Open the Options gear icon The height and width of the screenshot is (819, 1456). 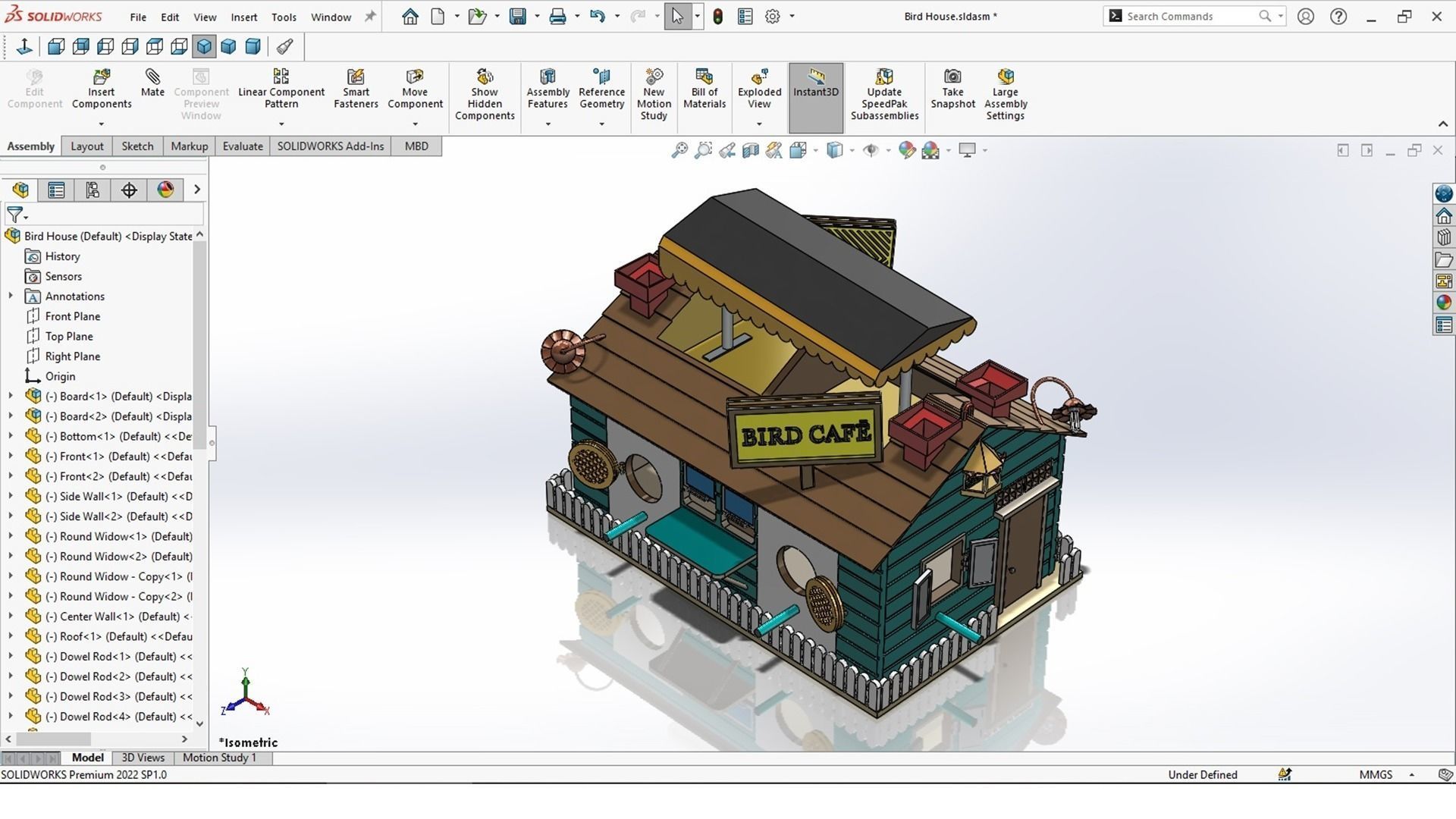click(772, 16)
